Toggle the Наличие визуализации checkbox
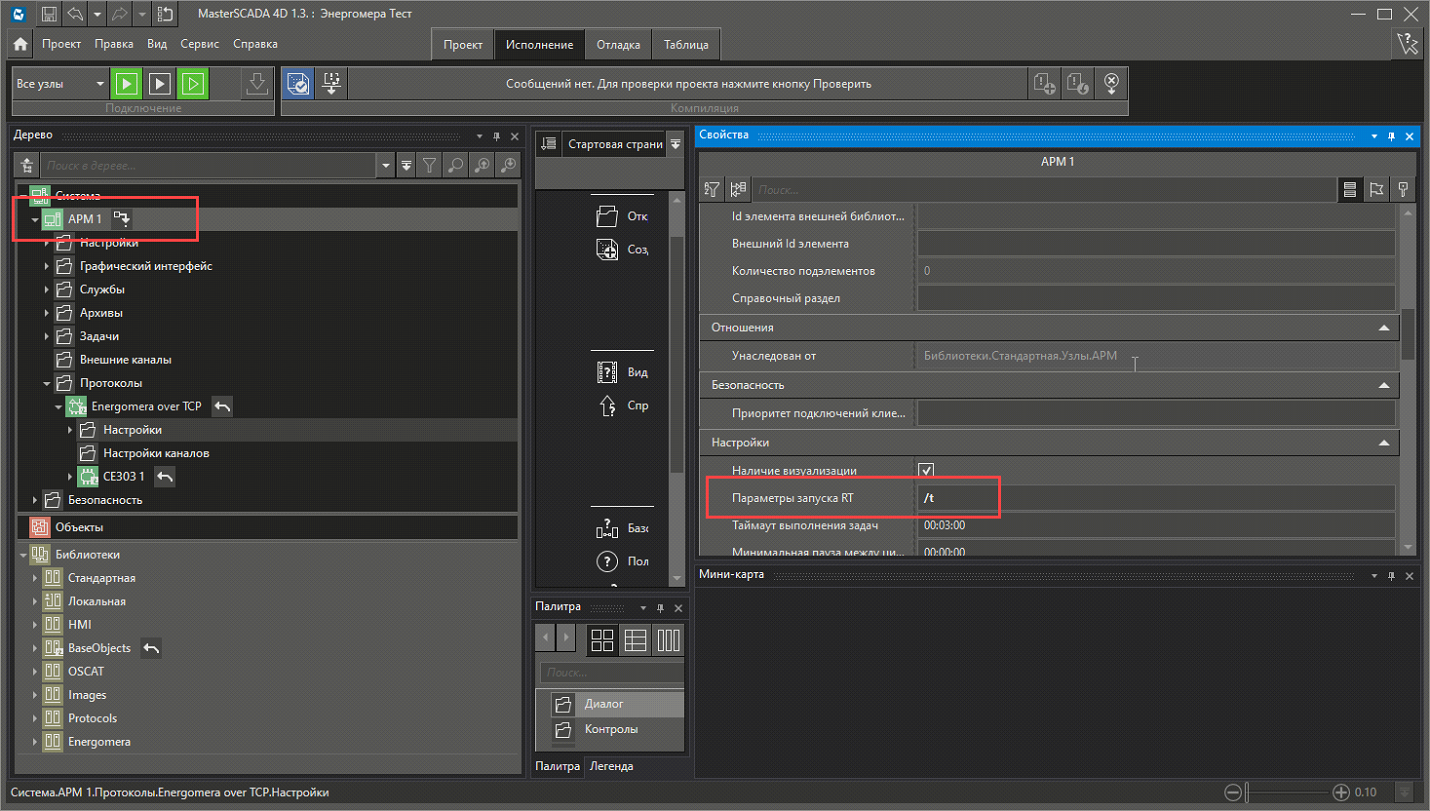1430x811 pixels. tap(926, 470)
